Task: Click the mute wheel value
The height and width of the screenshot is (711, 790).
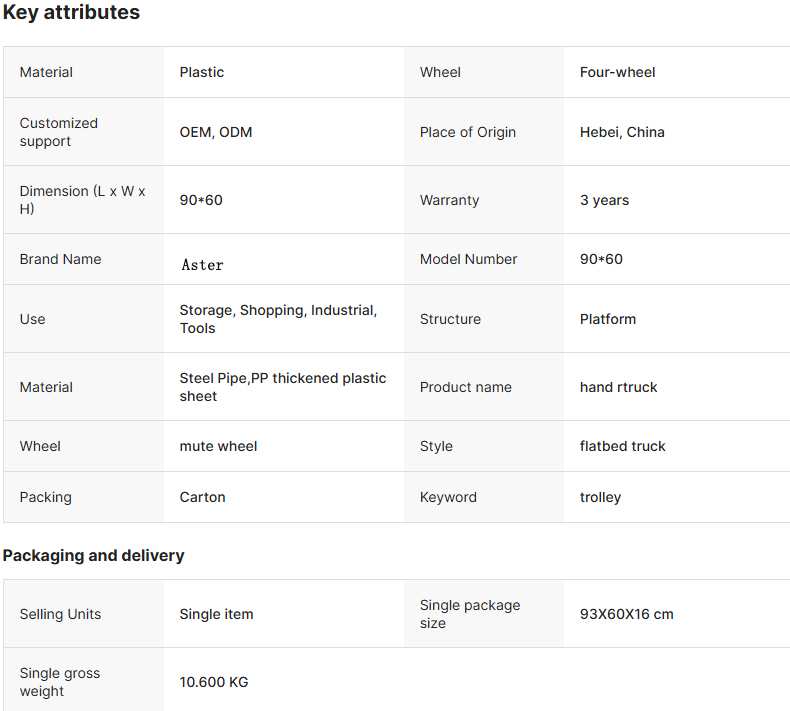Action: [x=218, y=446]
